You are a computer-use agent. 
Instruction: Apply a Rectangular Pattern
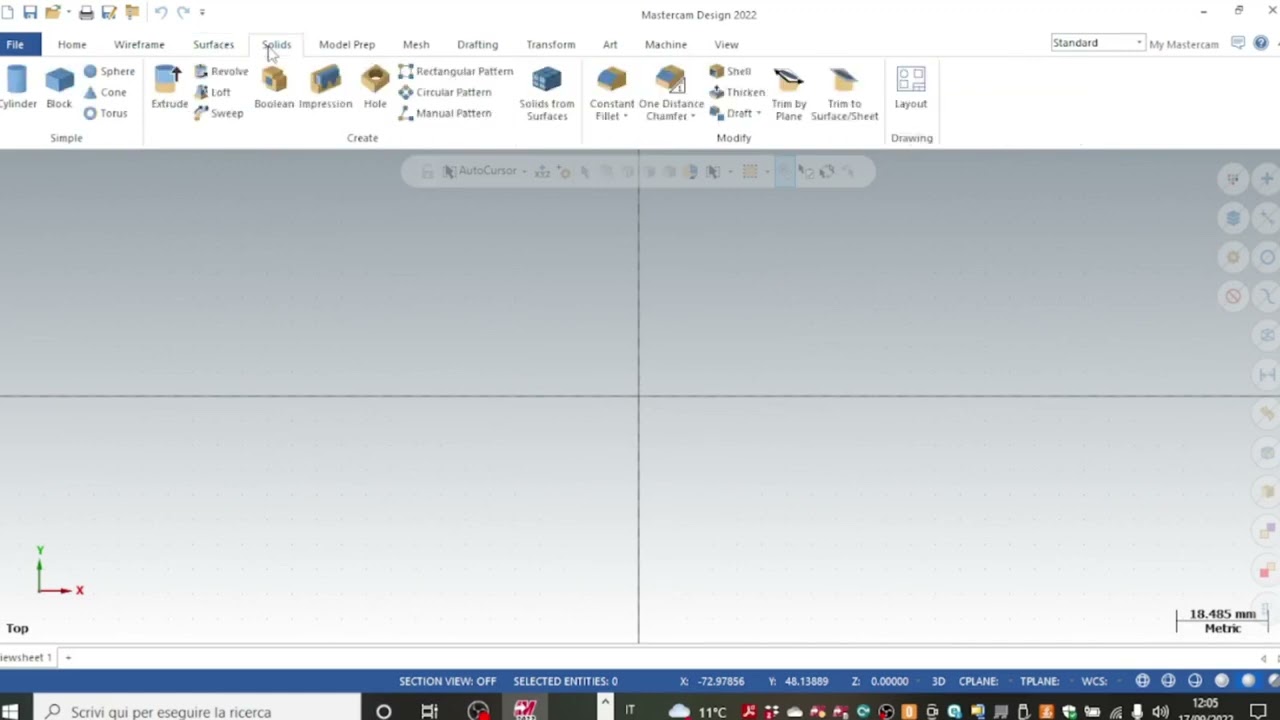click(455, 71)
